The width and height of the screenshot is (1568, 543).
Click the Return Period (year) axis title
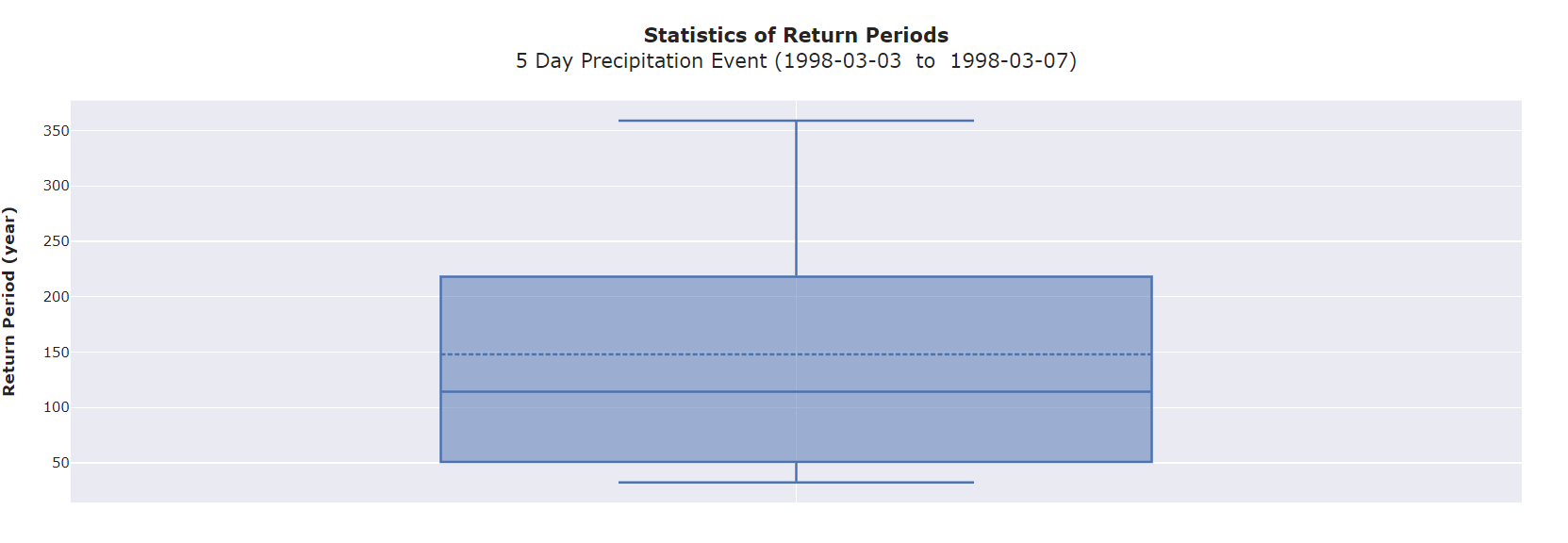[9, 302]
